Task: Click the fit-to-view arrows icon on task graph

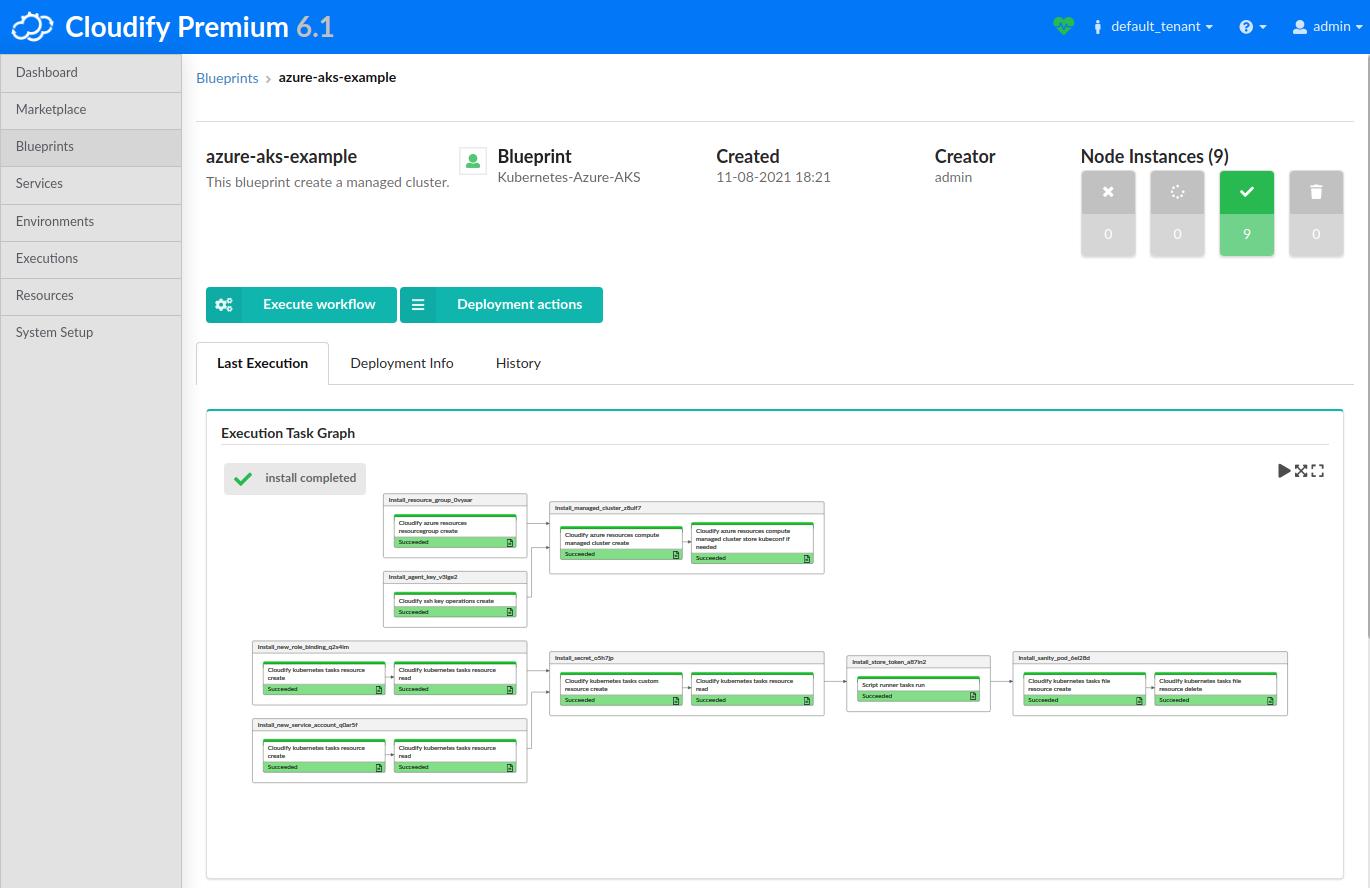Action: (x=1301, y=470)
